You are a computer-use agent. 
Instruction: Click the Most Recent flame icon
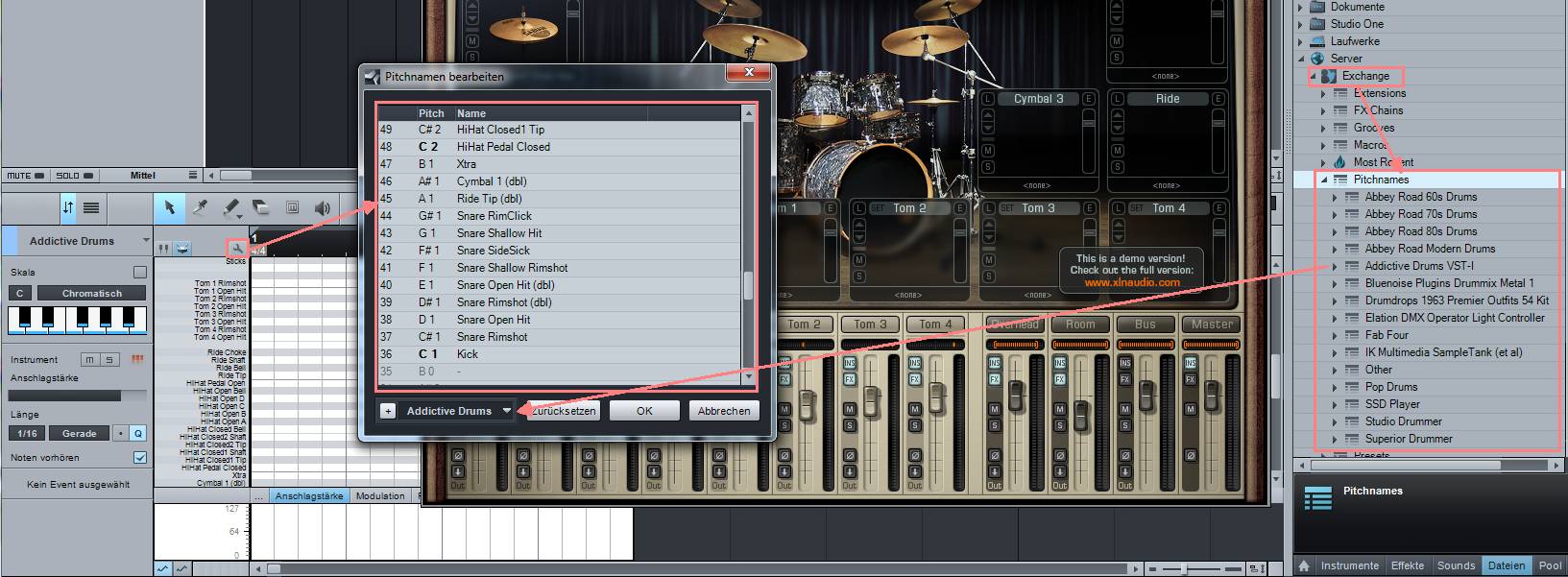pyautogui.click(x=1341, y=162)
